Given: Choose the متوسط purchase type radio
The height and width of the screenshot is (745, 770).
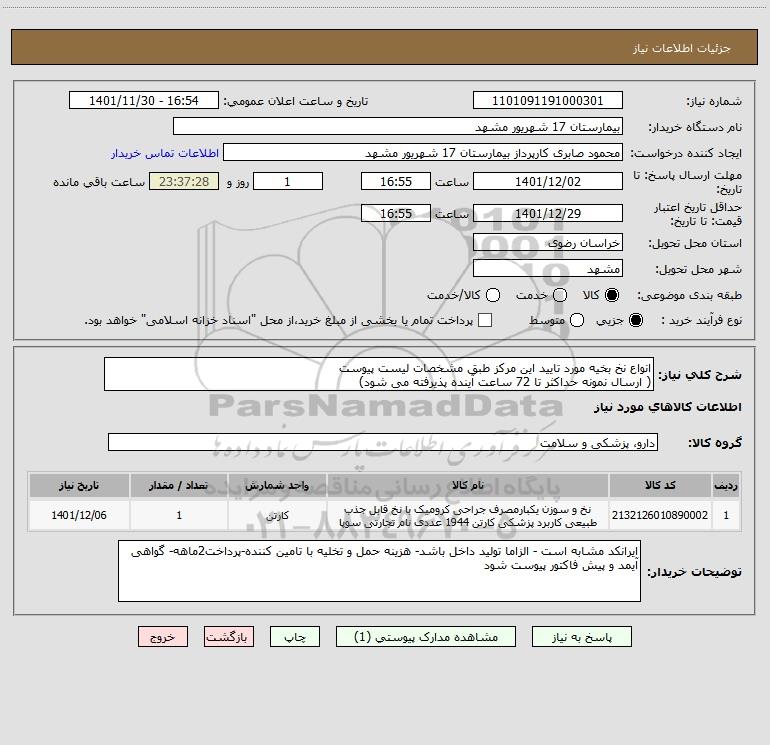Looking at the screenshot, I should [x=577, y=320].
